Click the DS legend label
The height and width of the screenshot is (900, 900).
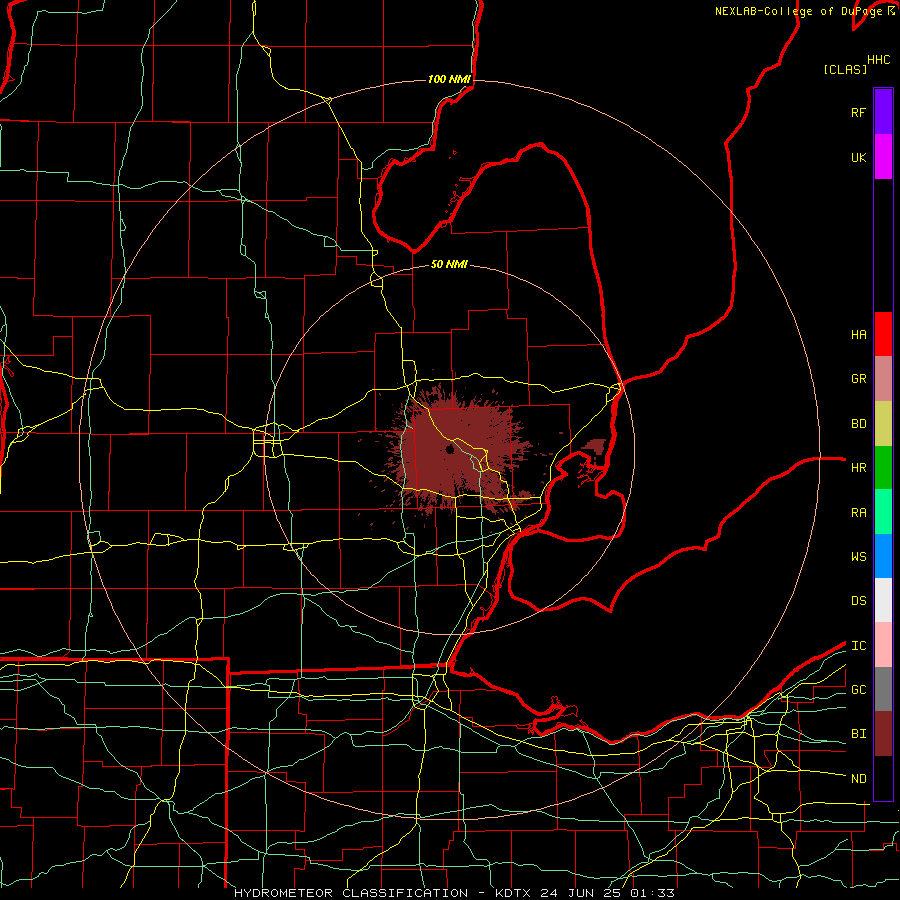pos(858,600)
